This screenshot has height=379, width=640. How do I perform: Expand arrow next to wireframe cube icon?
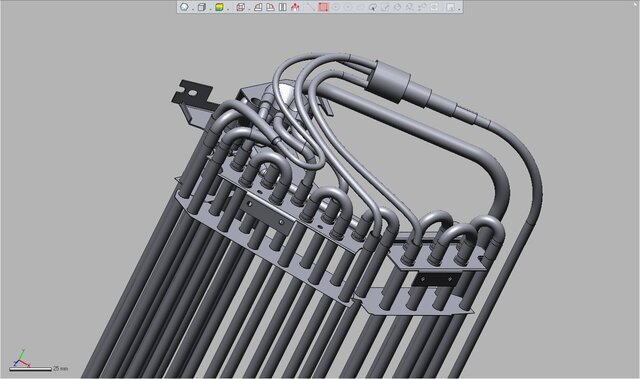click(249, 9)
